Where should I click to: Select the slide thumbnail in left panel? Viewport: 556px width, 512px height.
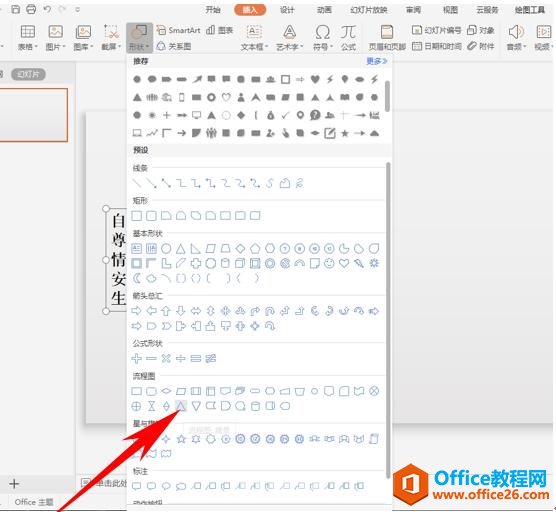point(34,115)
